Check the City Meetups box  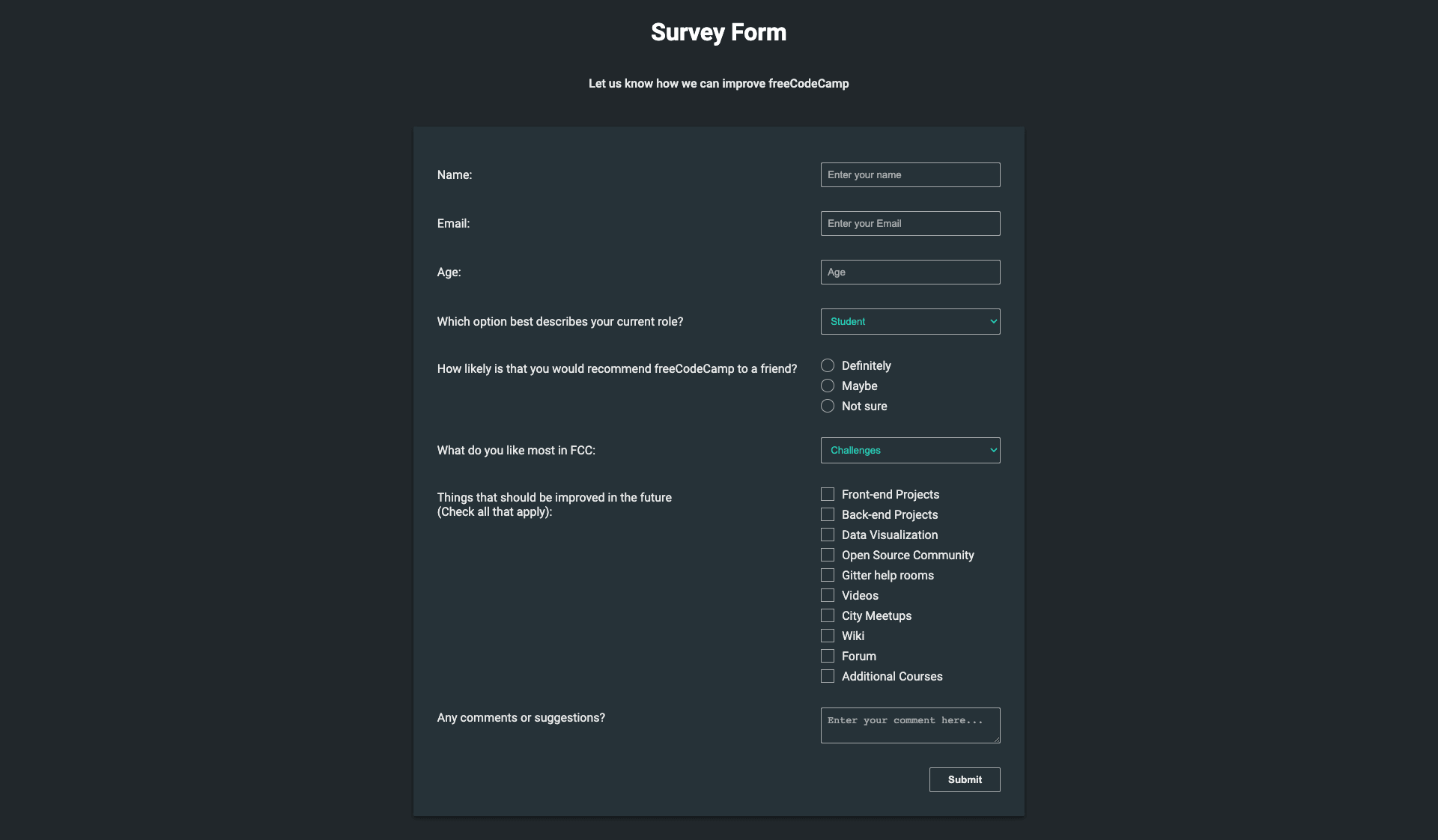(828, 615)
